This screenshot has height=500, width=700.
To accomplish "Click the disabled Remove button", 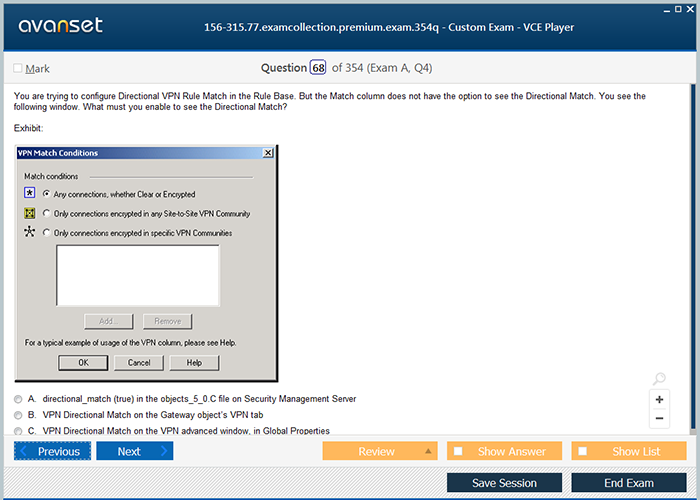I will (x=167, y=321).
